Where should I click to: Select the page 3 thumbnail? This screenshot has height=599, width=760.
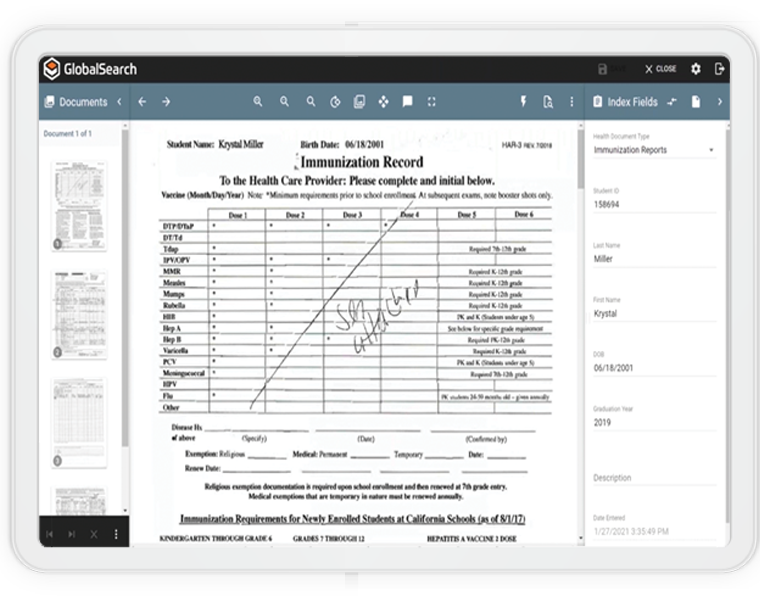[x=79, y=423]
